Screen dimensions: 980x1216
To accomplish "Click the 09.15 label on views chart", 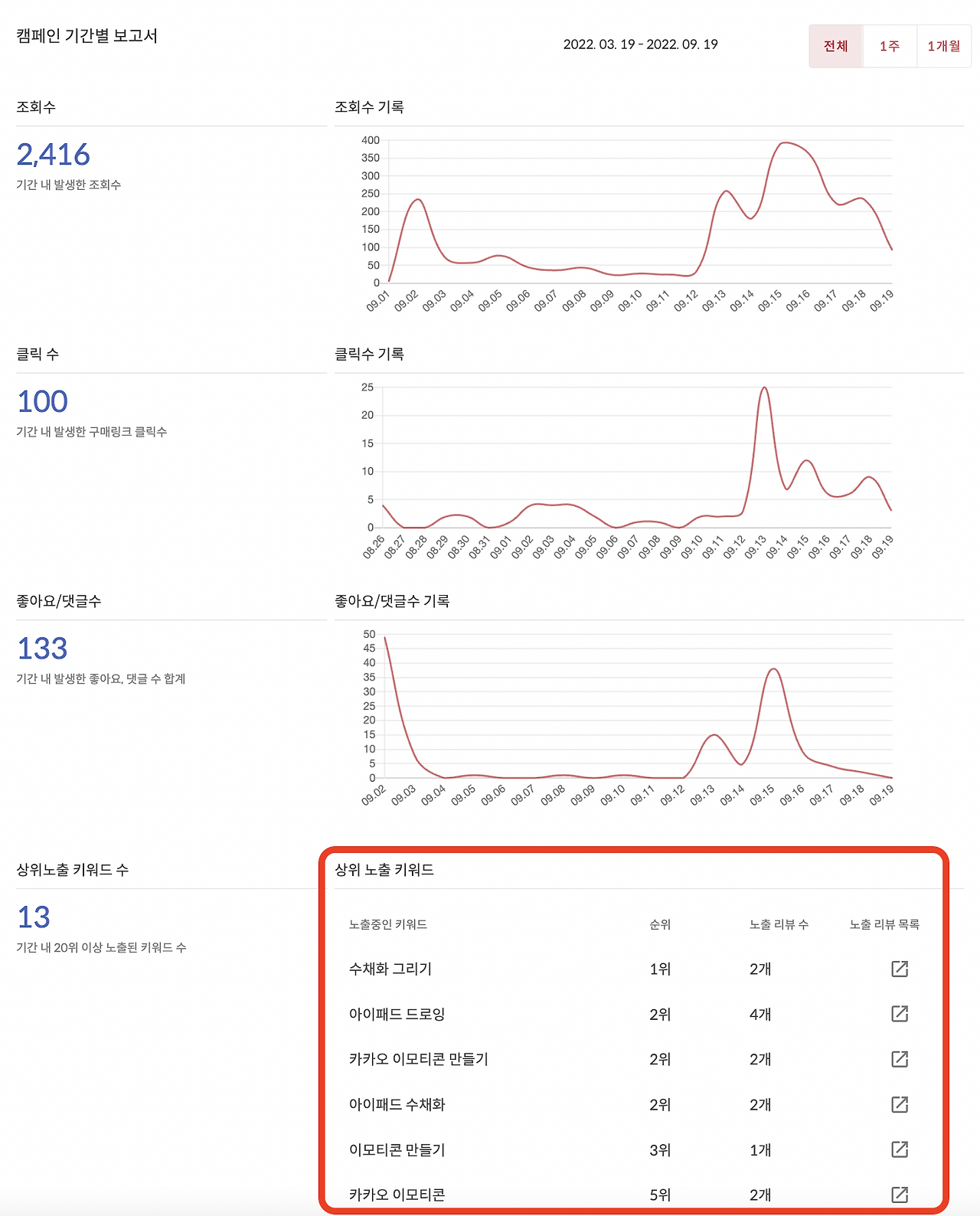I will (x=769, y=301).
